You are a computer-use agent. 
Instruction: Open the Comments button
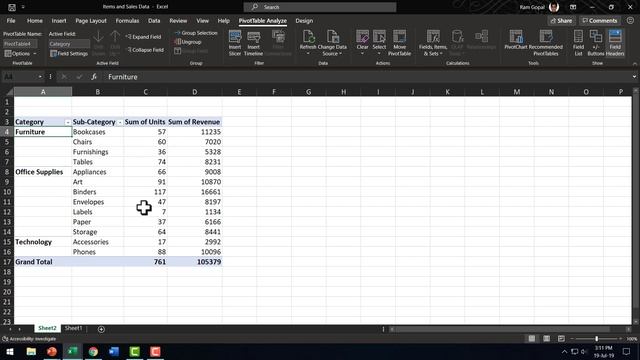point(600,21)
